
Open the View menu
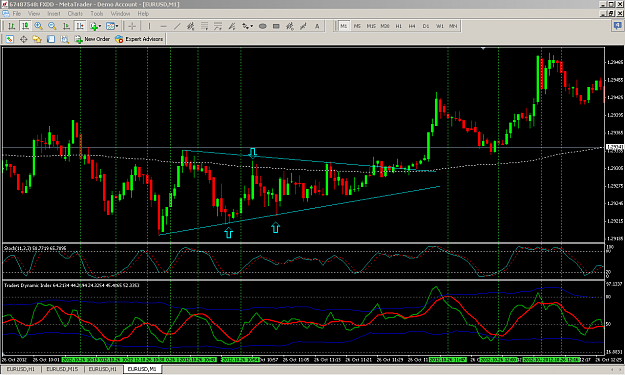34,14
